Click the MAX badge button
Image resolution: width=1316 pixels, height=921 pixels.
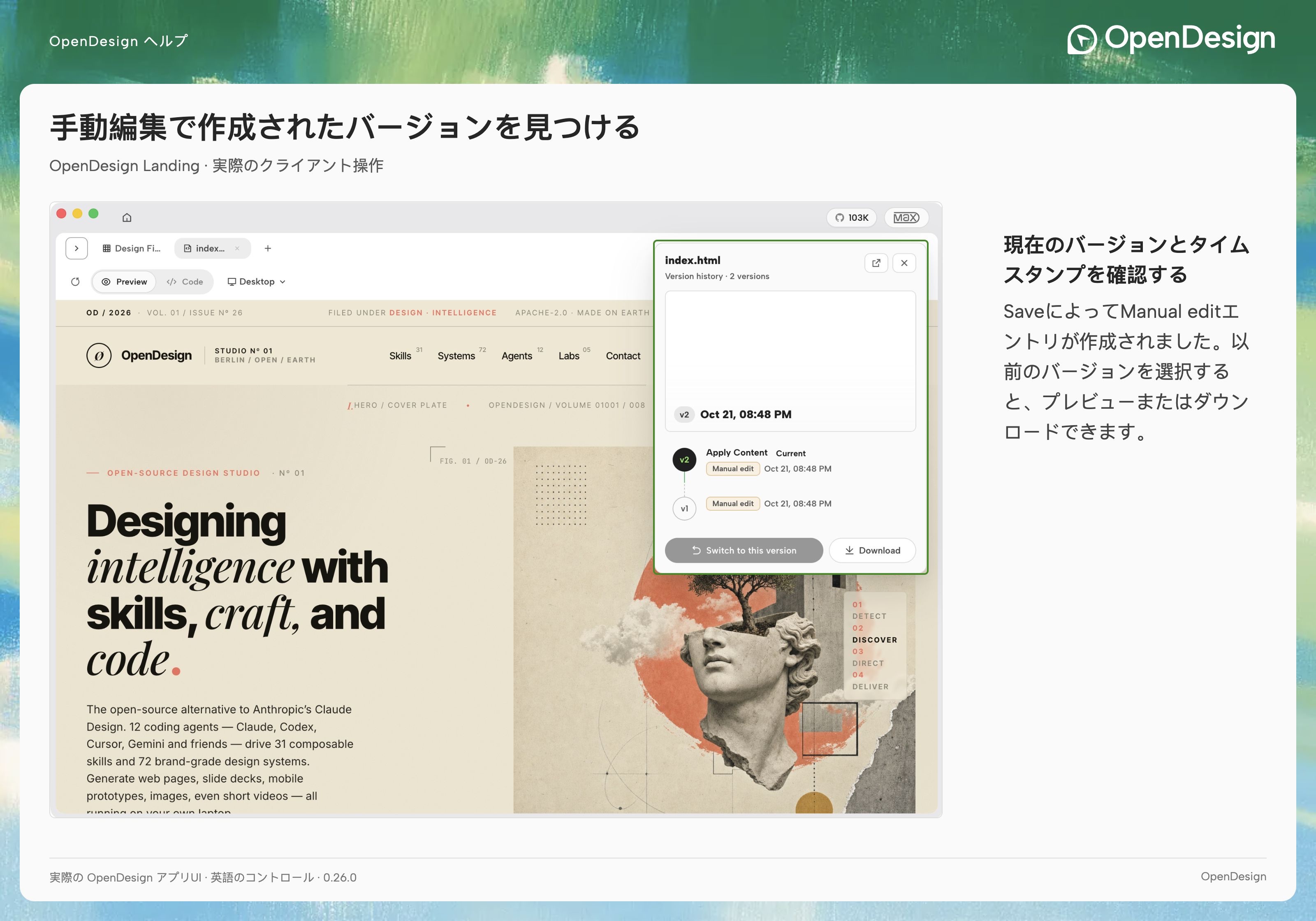tap(906, 218)
